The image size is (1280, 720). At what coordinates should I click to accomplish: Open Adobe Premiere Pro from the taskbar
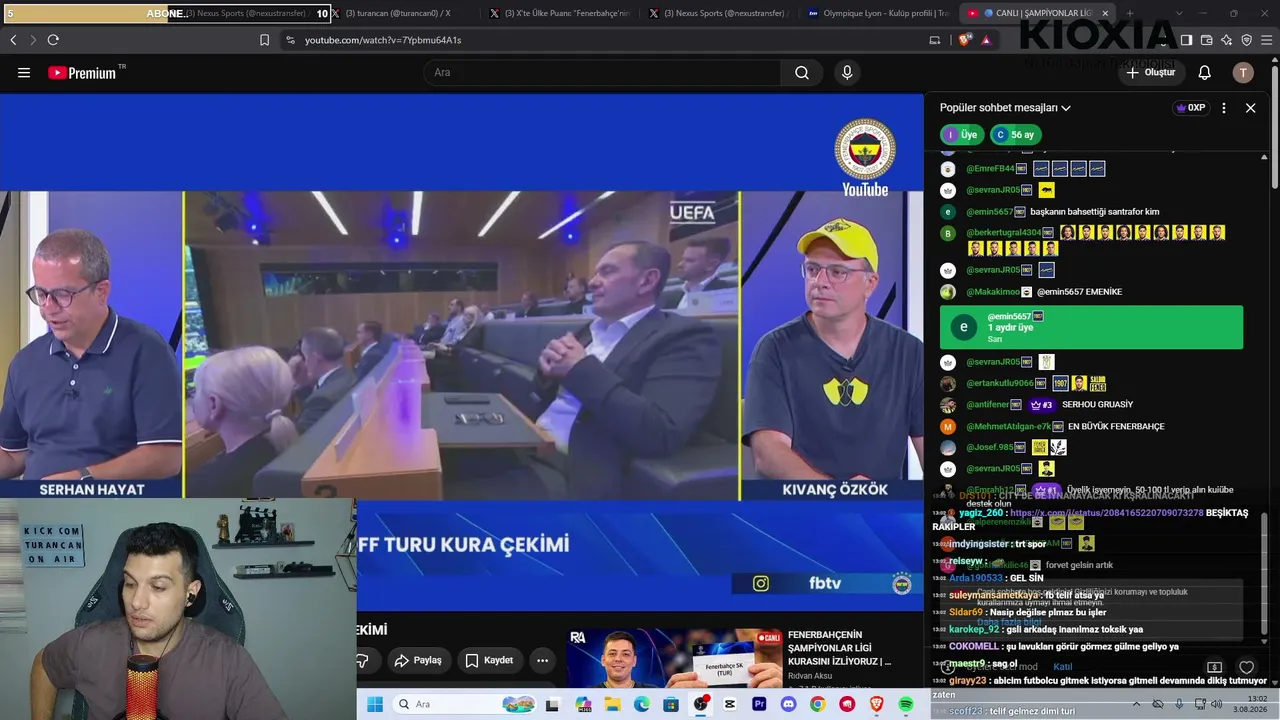[759, 705]
